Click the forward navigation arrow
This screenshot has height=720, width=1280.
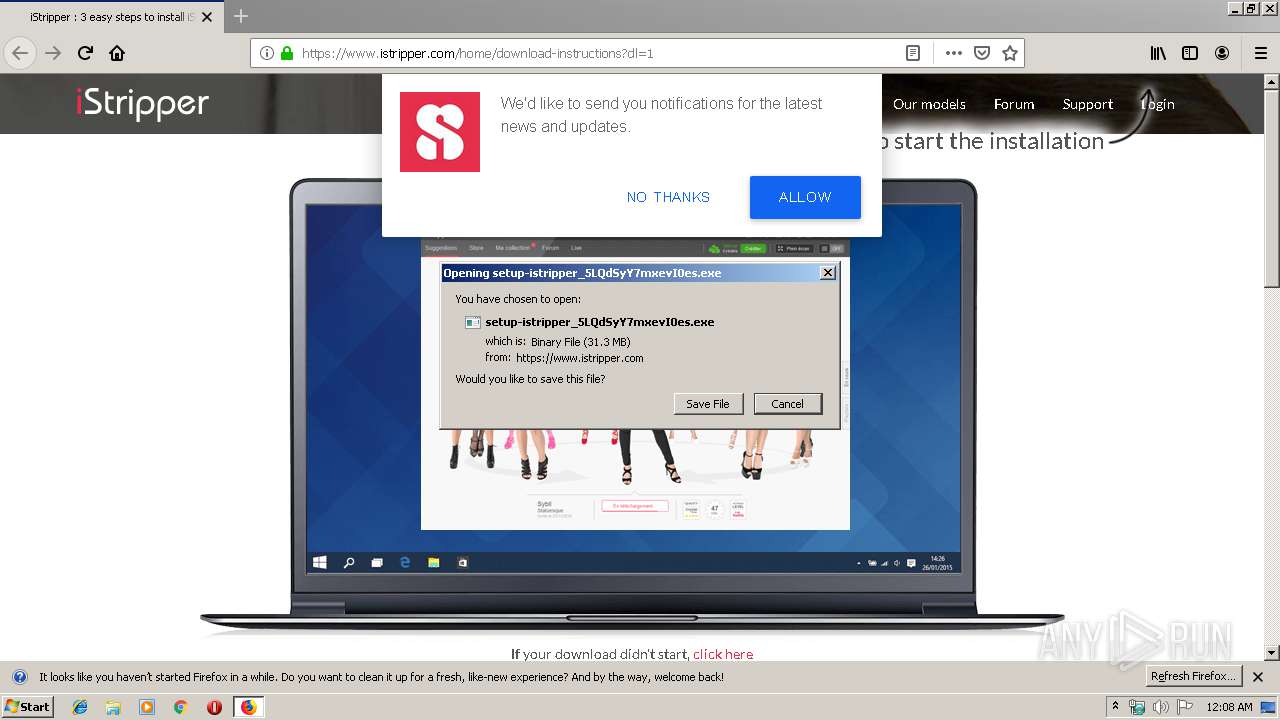(53, 53)
